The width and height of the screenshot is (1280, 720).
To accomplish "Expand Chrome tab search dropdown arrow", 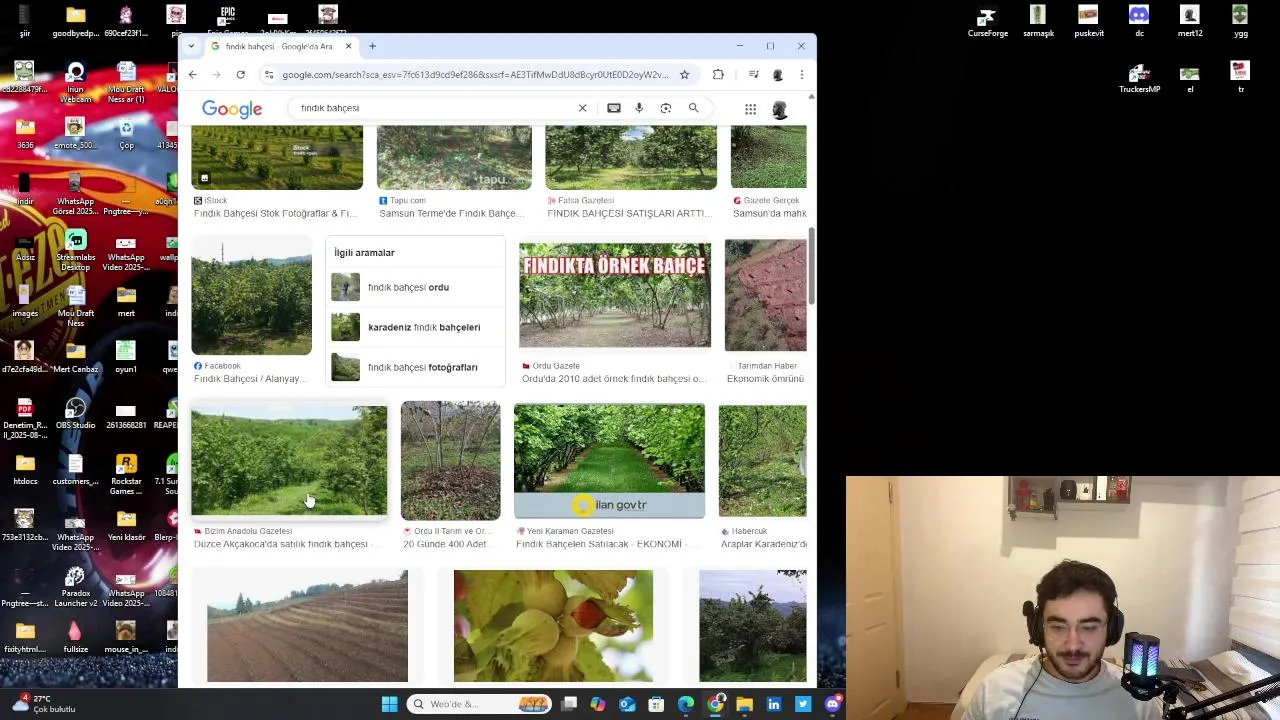I will point(191,46).
